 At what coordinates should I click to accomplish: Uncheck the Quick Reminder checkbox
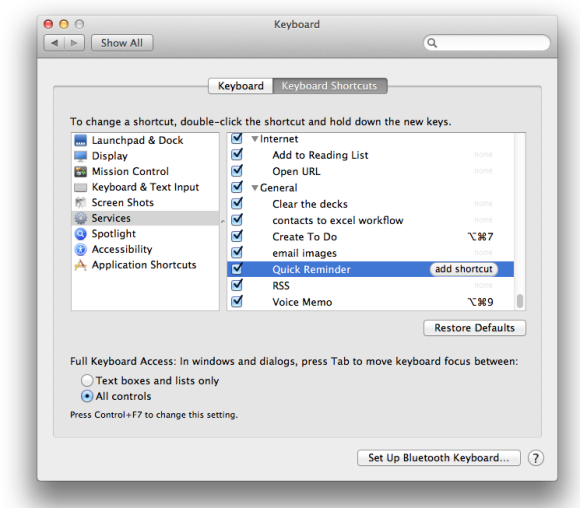(237, 268)
